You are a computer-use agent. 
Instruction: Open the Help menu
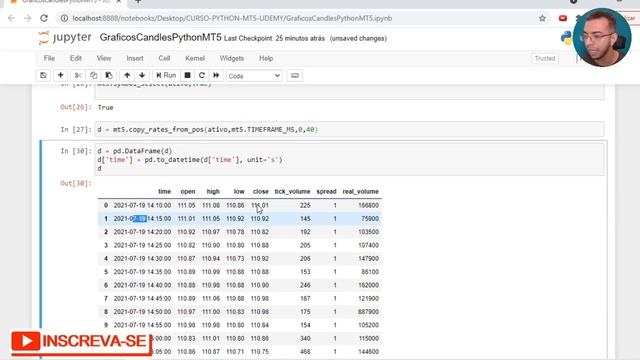[x=266, y=58]
